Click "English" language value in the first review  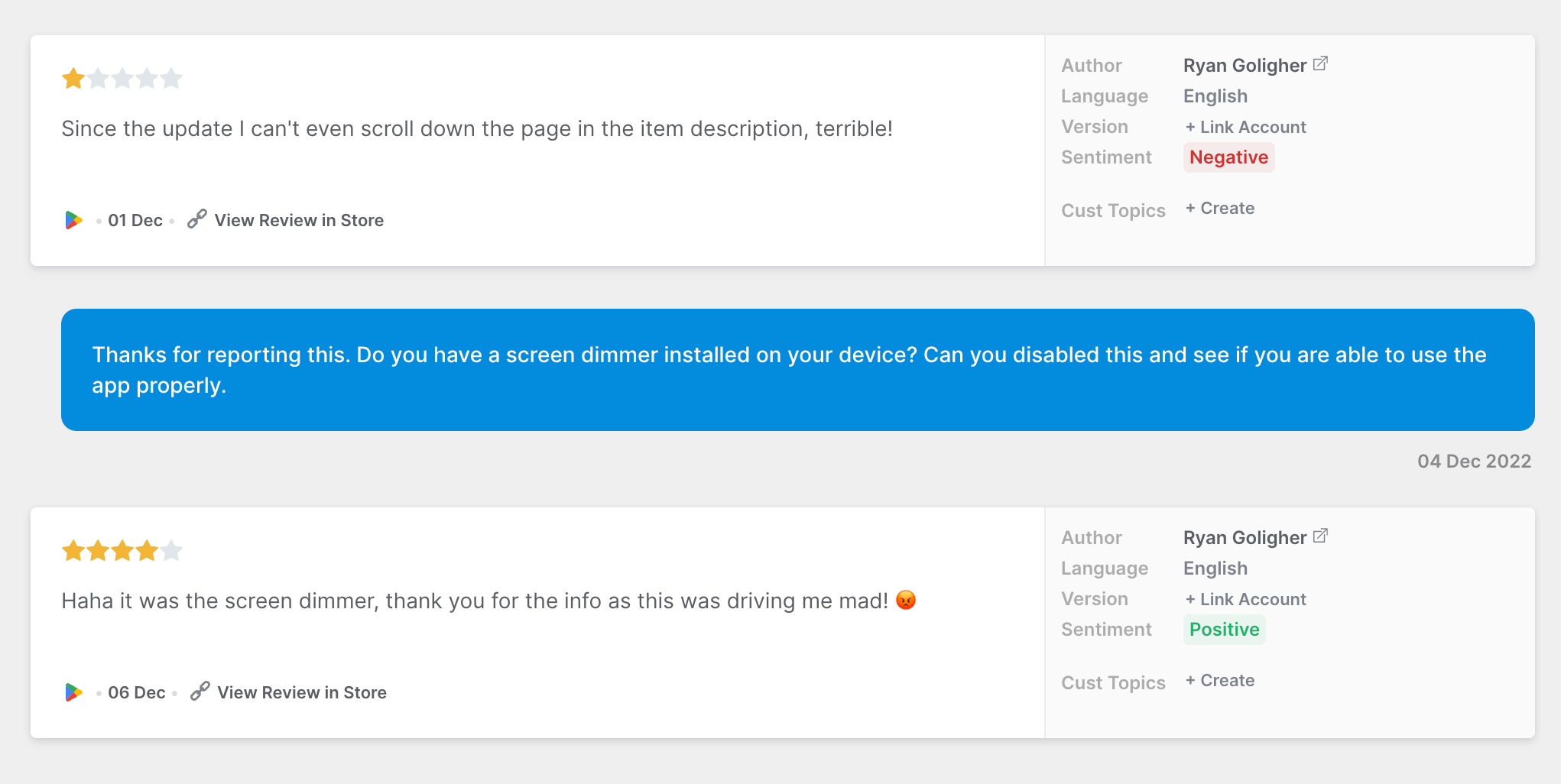click(x=1215, y=96)
